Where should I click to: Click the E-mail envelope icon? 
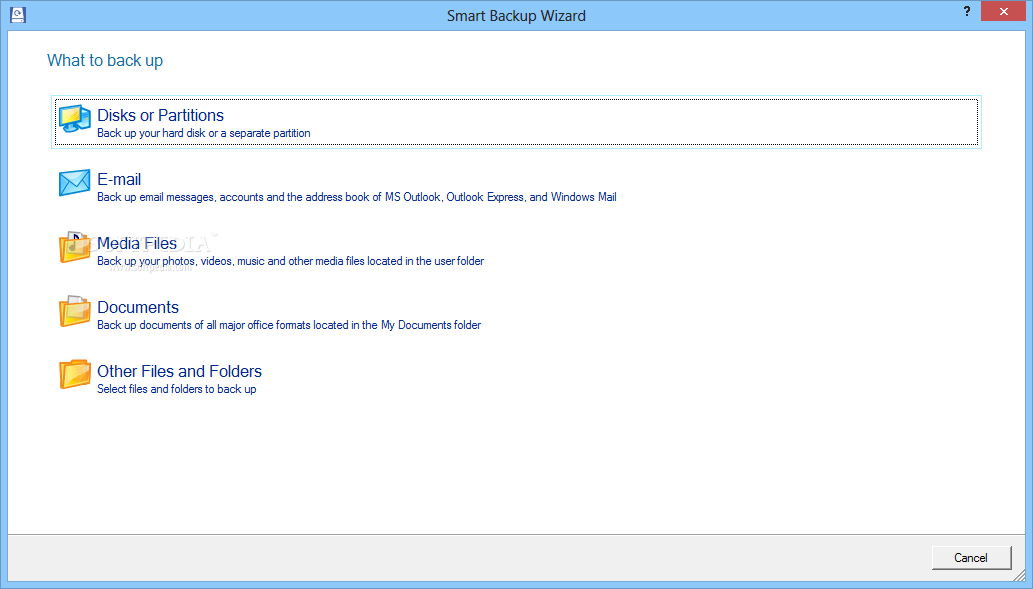tap(74, 182)
